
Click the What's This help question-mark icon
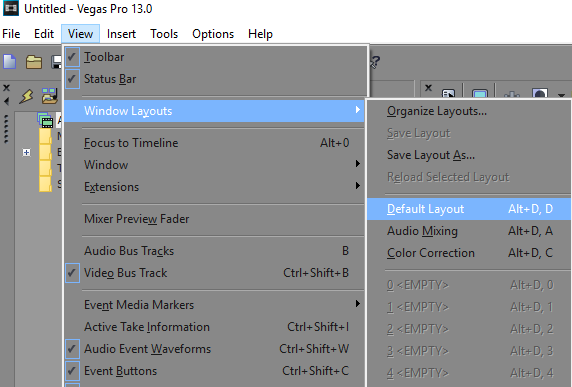click(375, 62)
